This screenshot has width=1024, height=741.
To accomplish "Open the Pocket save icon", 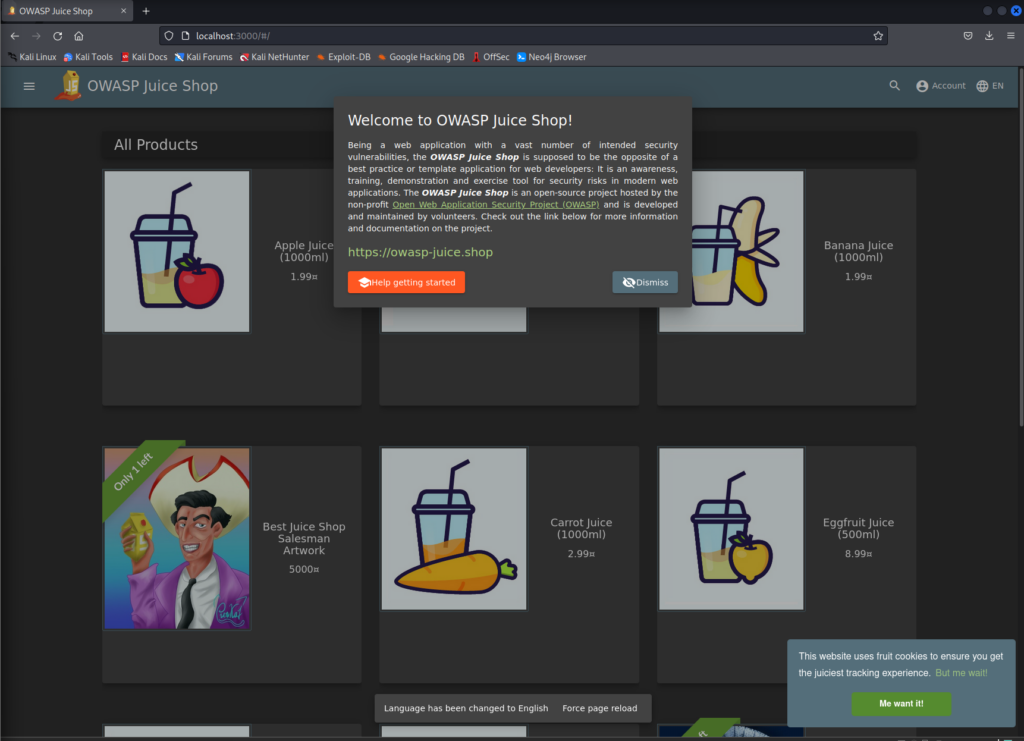I will click(968, 36).
